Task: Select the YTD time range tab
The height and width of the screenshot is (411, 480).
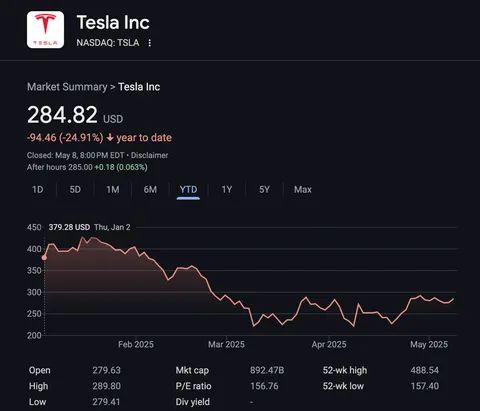Action: click(x=188, y=190)
